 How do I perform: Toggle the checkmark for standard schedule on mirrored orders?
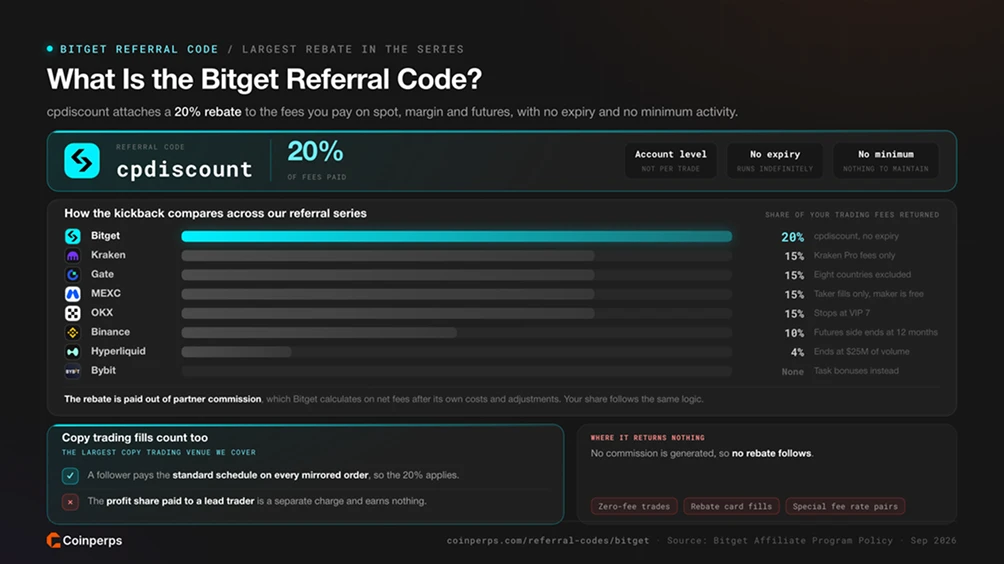pyautogui.click(x=70, y=476)
